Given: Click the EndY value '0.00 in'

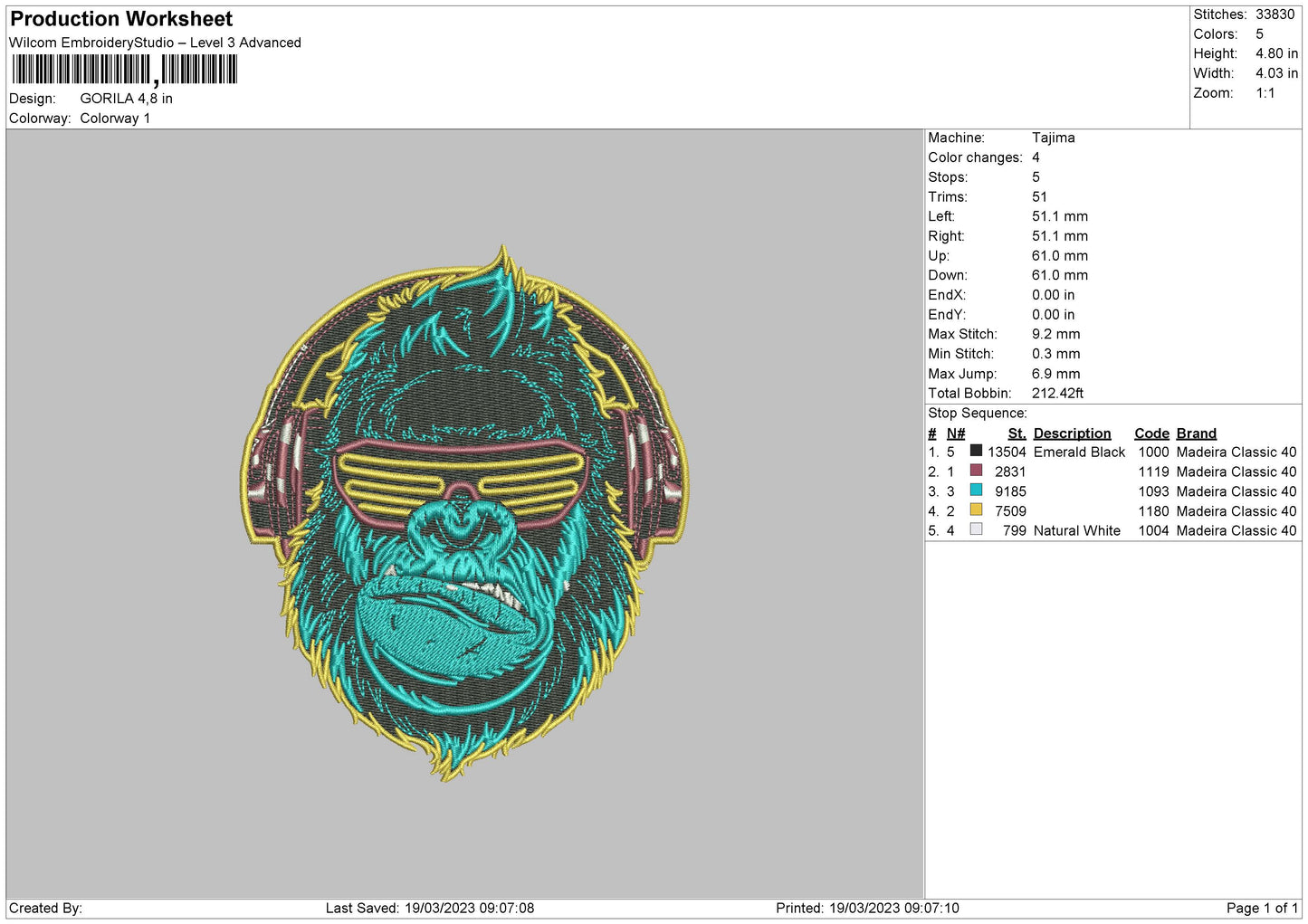Looking at the screenshot, I should point(1054,315).
